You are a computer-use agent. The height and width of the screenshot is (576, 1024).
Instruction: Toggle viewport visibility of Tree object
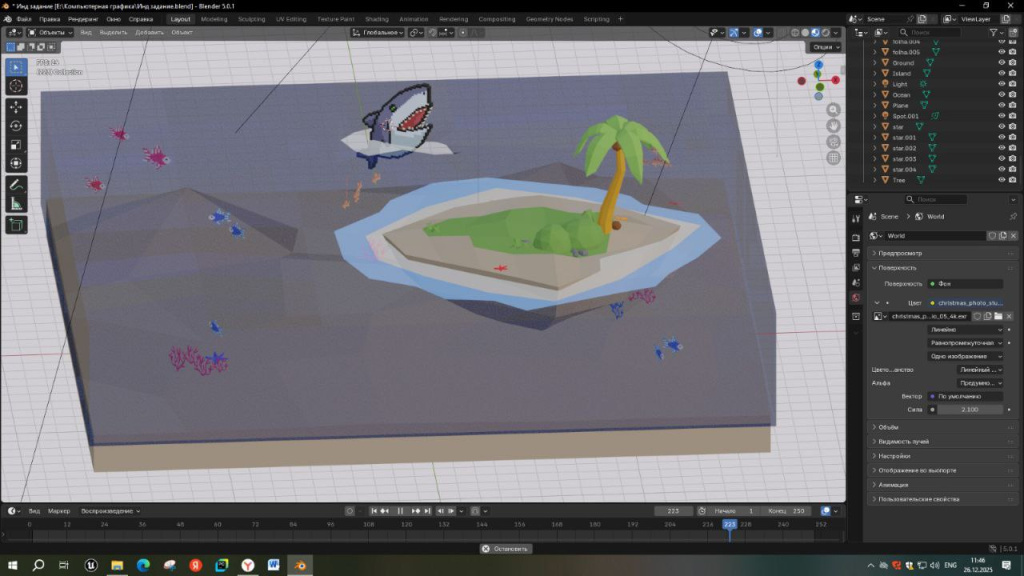click(x=1001, y=180)
